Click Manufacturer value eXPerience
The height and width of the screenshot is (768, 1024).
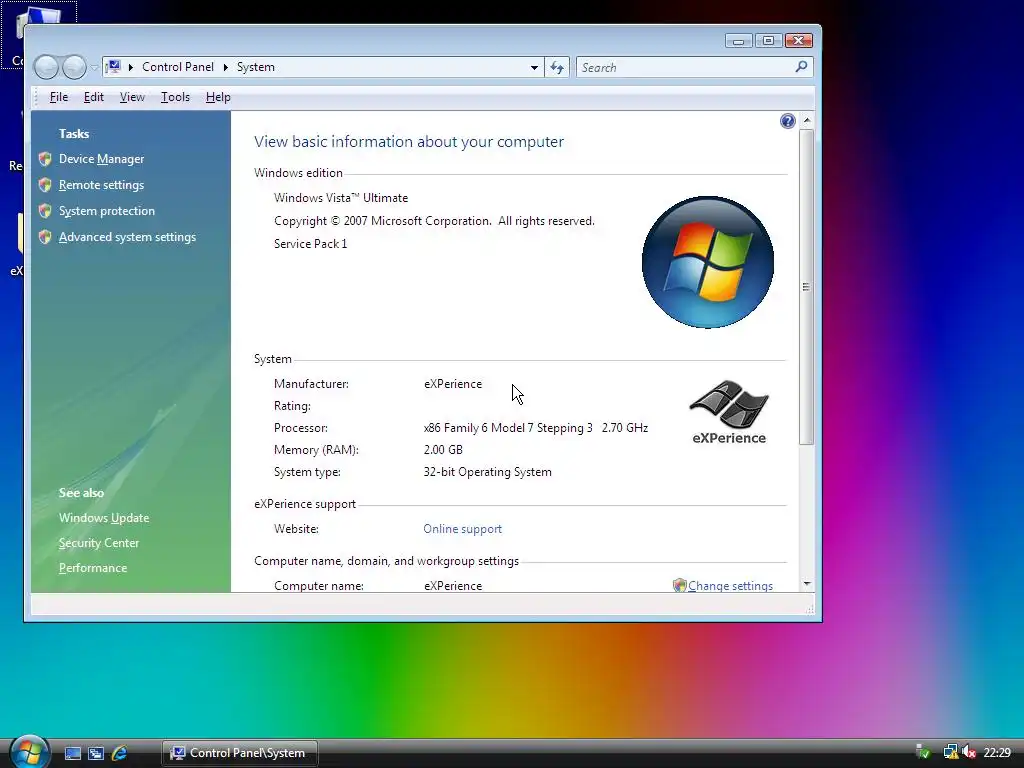(x=453, y=384)
